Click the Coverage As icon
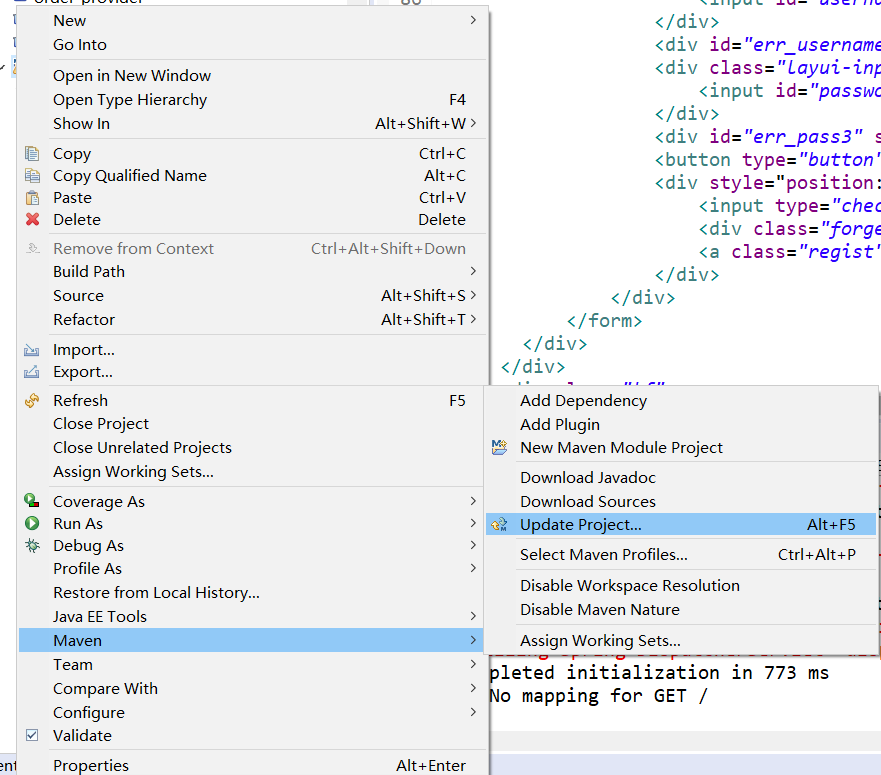The width and height of the screenshot is (881, 775). [33, 501]
